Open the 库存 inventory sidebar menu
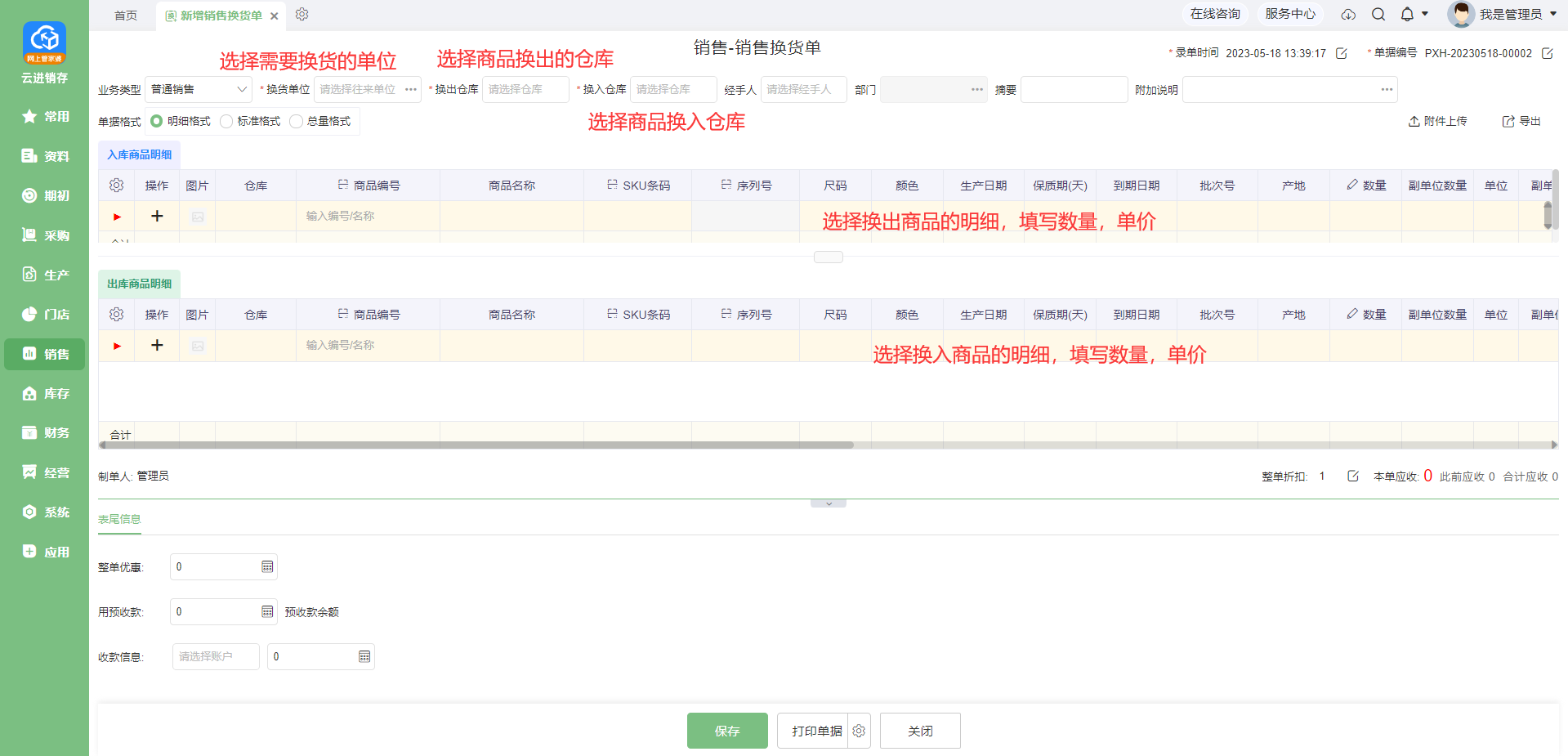 click(45, 393)
